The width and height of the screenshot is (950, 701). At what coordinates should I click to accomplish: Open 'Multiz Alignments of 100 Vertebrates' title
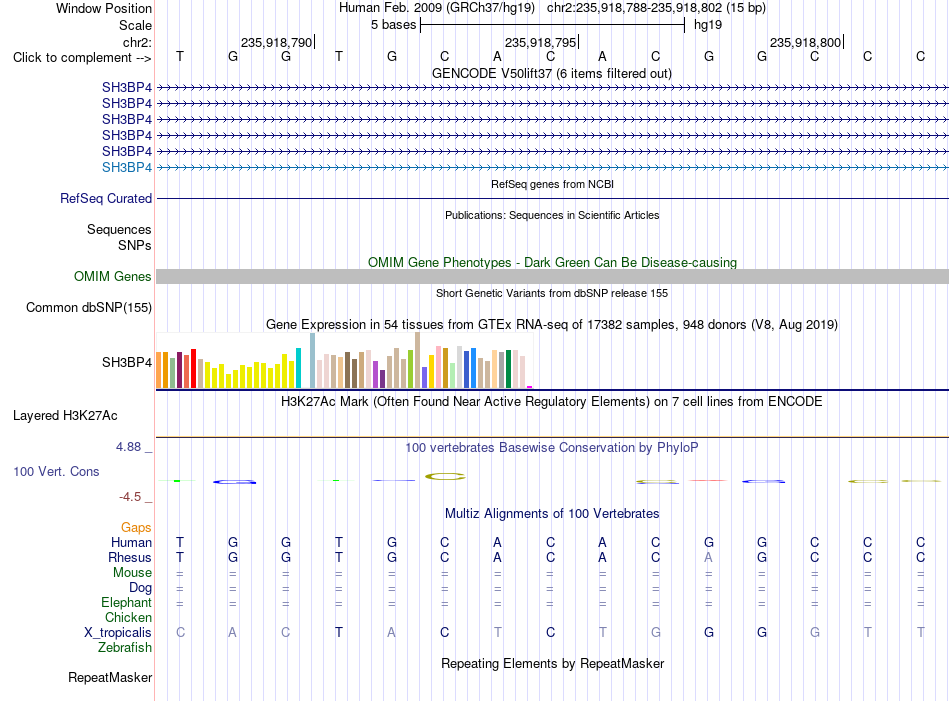point(552,514)
